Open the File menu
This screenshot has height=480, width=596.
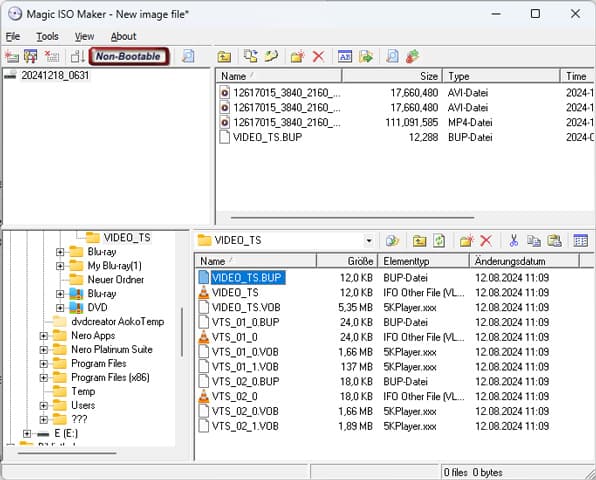coord(13,36)
